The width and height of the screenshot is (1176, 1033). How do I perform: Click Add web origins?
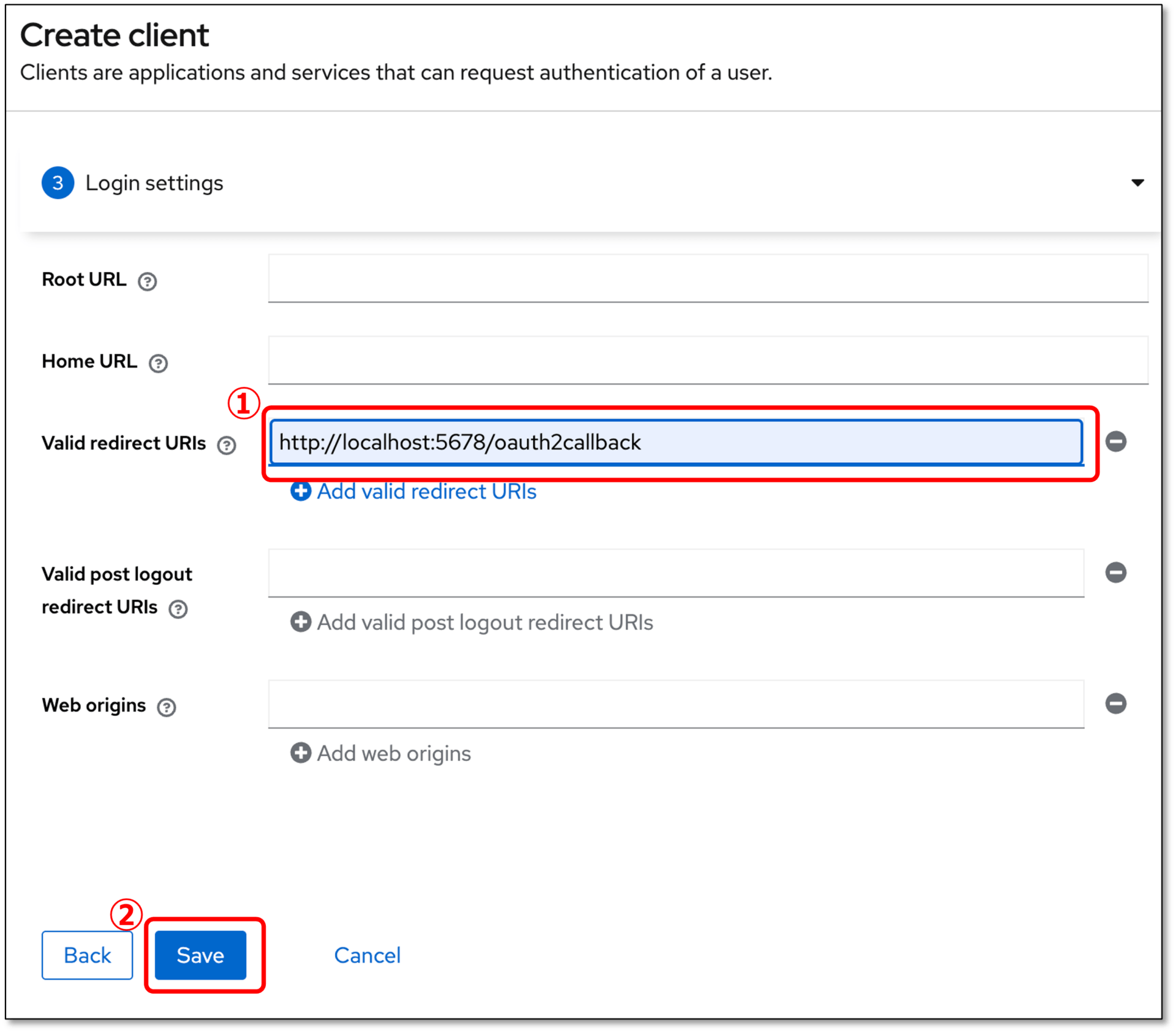click(x=380, y=754)
